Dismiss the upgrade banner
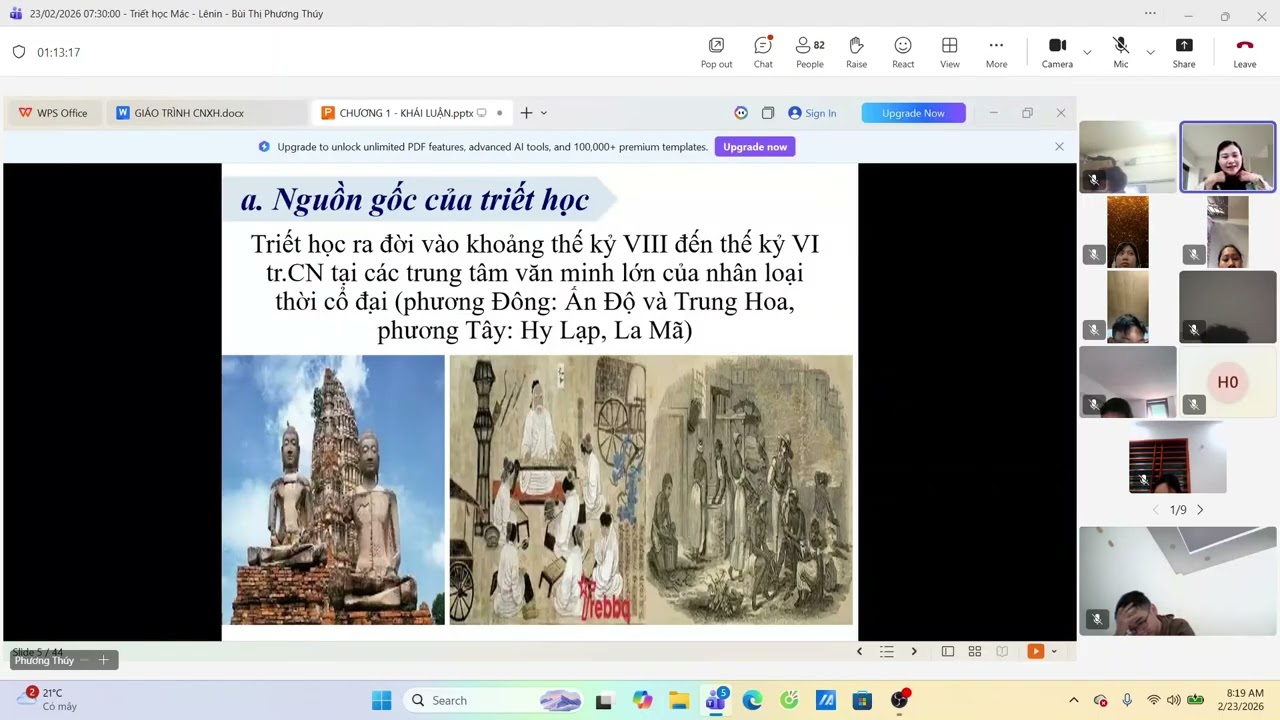Viewport: 1280px width, 720px height. click(x=1059, y=147)
